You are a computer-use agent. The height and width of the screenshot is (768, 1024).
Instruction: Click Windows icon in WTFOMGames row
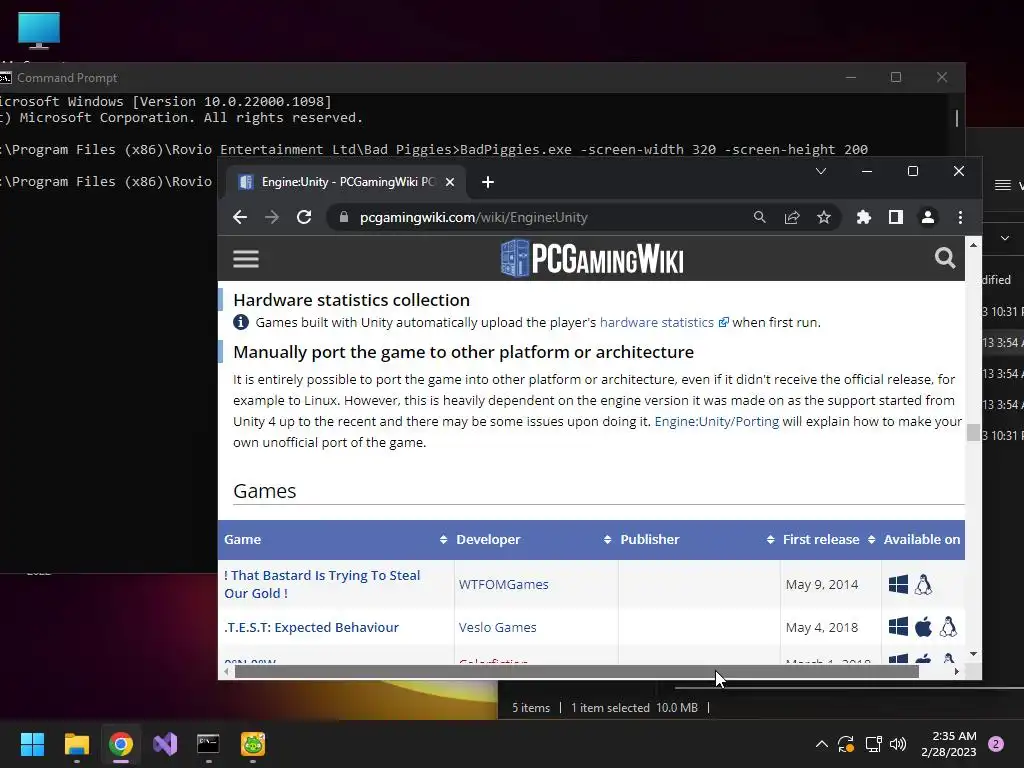pyautogui.click(x=898, y=584)
